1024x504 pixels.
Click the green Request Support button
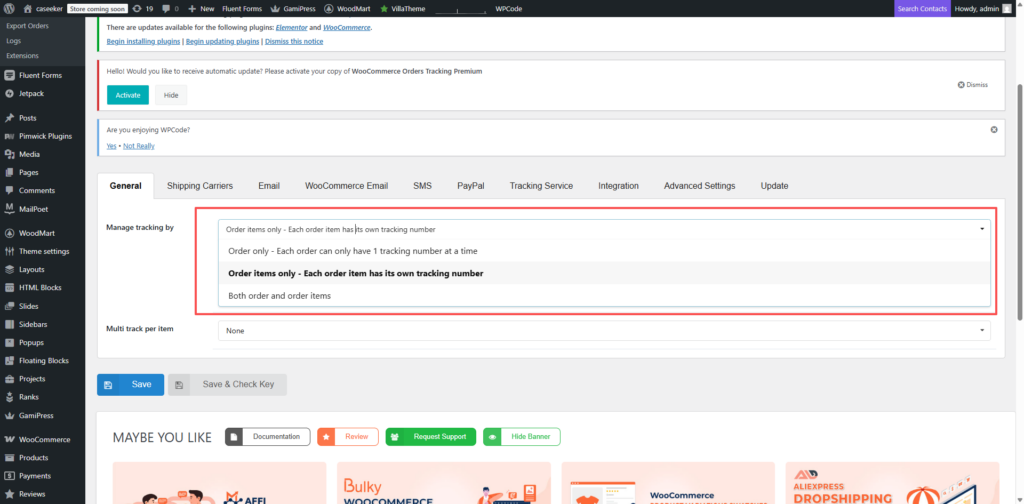(431, 437)
